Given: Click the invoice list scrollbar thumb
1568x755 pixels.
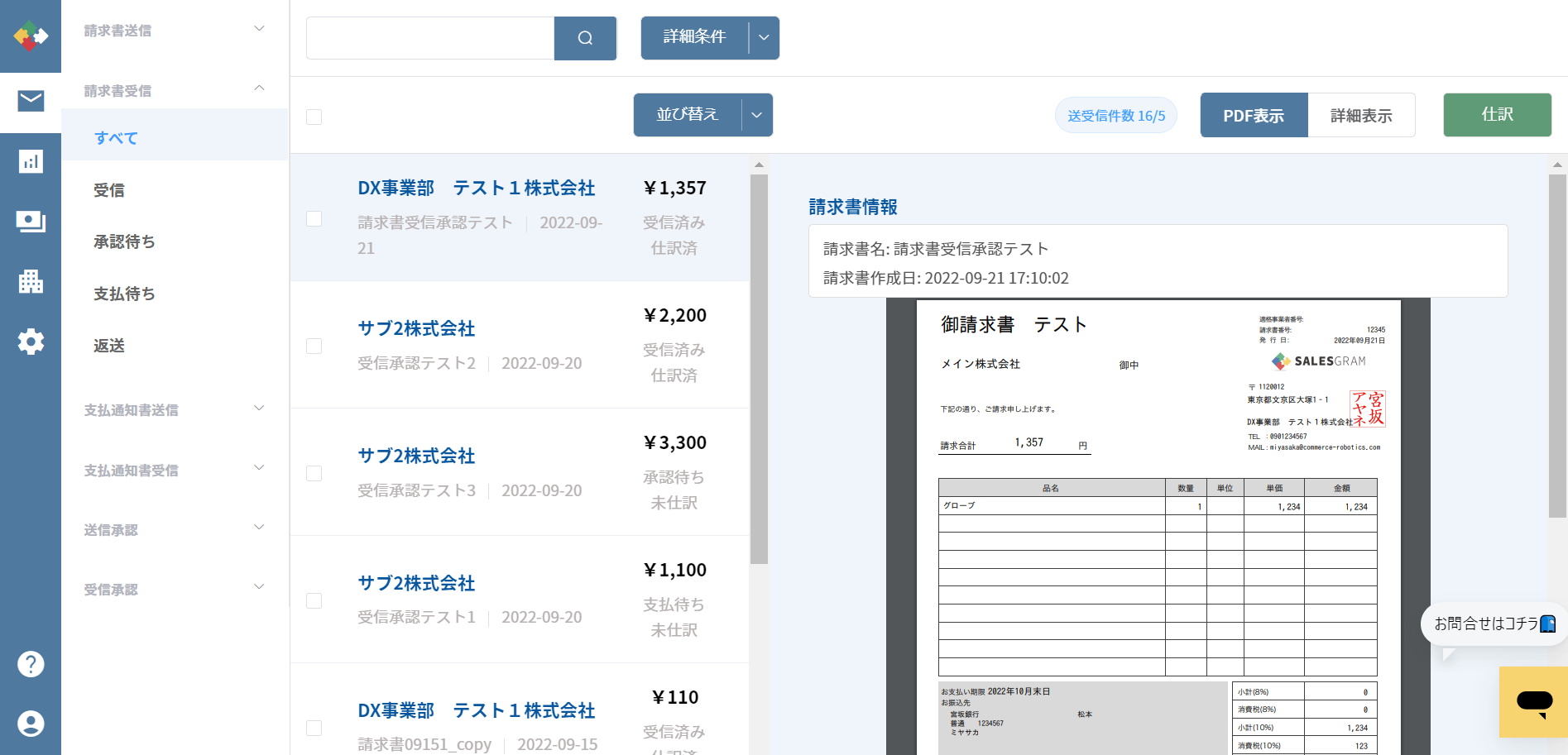Looking at the screenshot, I should [759, 369].
